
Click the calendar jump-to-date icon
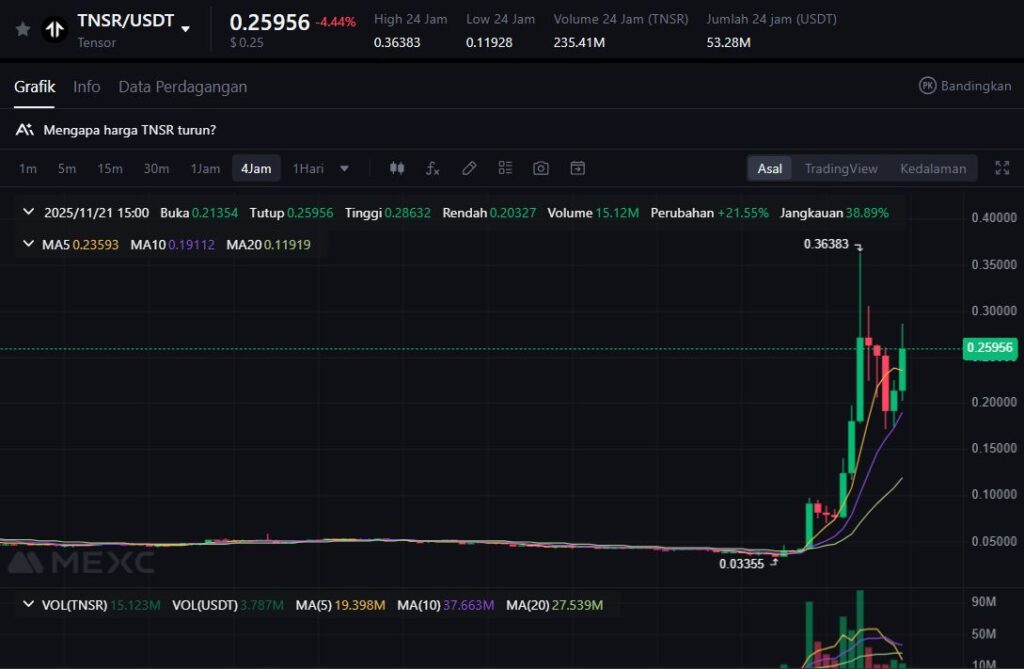coord(577,168)
